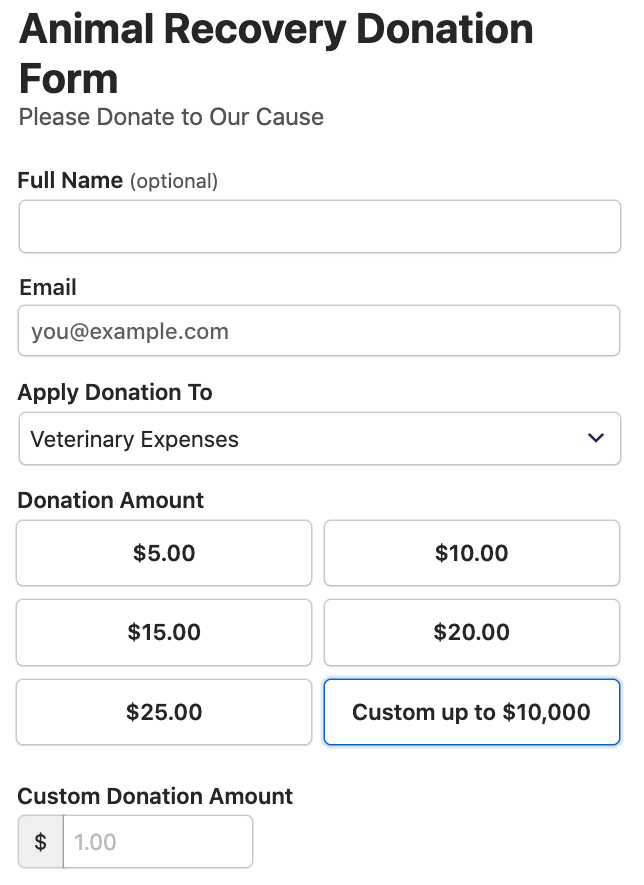Click the Apply Donation To label
Viewport: 644px width, 885px height.
point(115,393)
